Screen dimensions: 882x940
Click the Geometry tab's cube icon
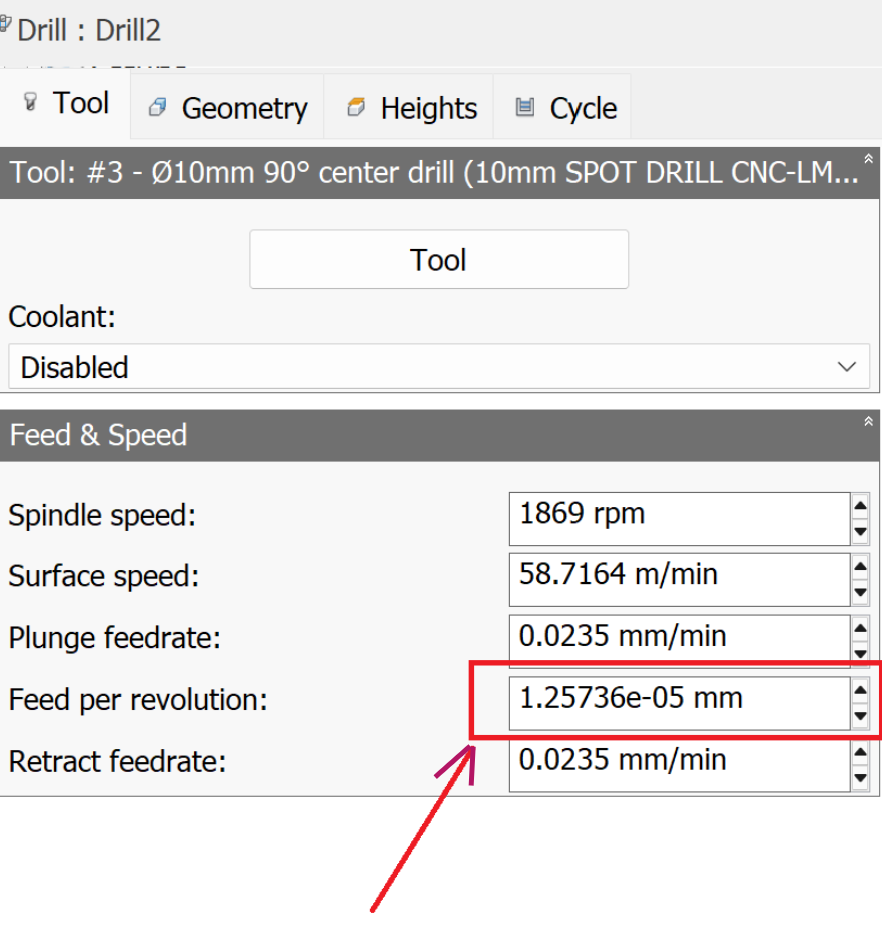(158, 107)
